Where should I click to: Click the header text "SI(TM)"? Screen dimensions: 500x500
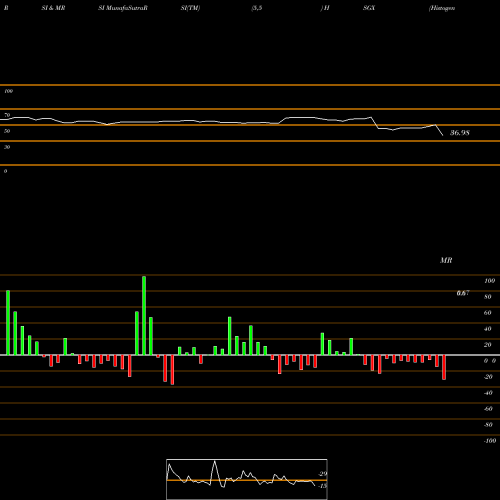point(190,8)
